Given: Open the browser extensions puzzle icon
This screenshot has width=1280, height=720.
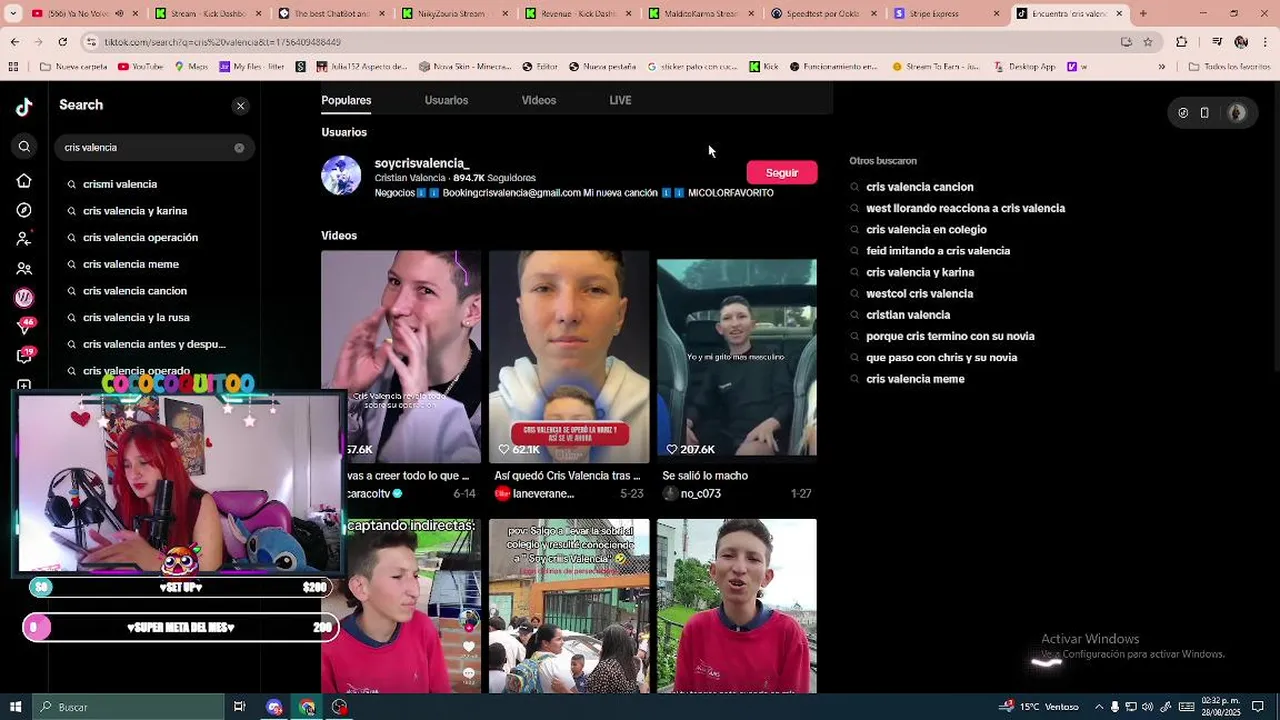Looking at the screenshot, I should tap(1182, 42).
